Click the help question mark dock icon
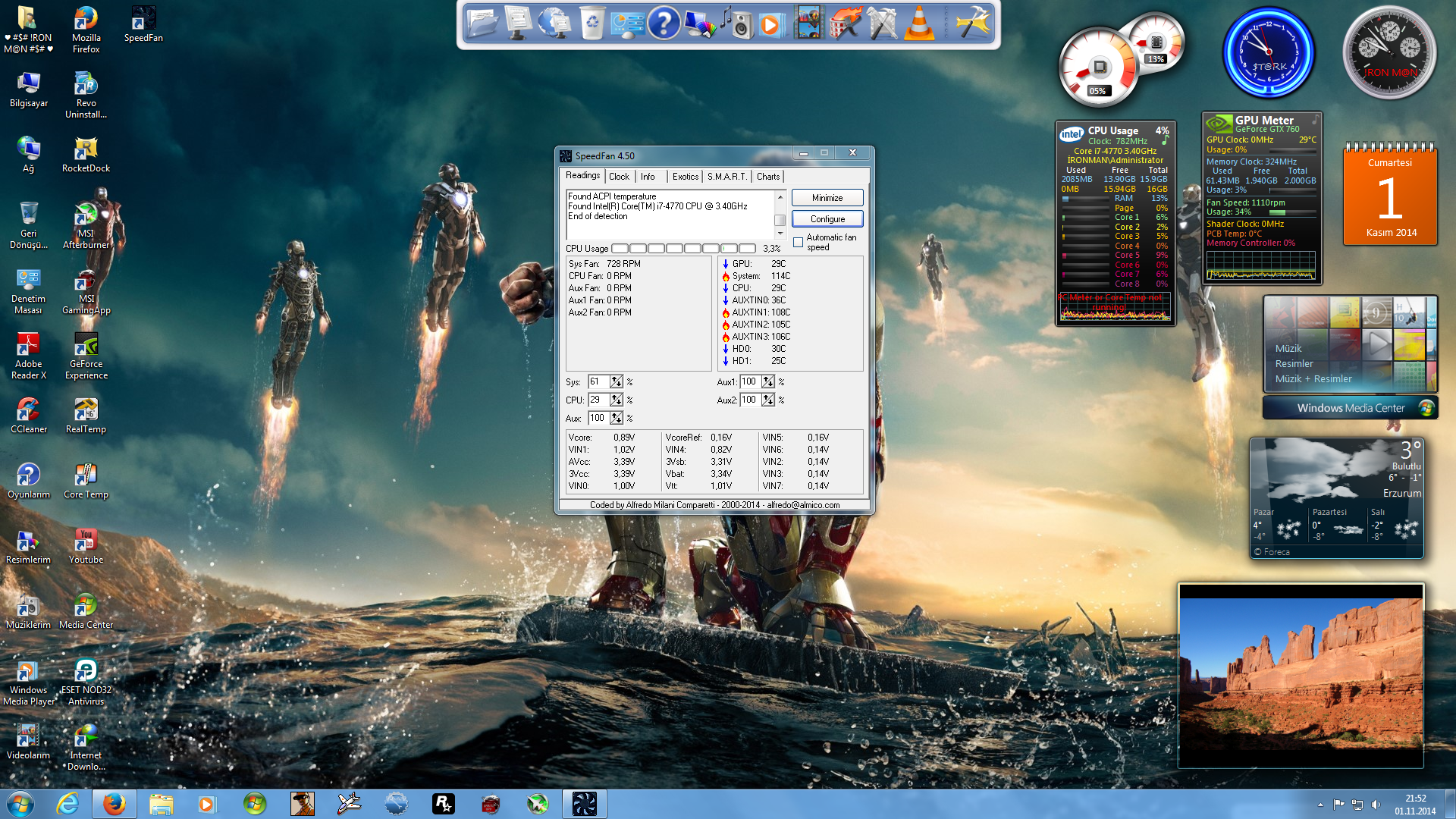Image resolution: width=1456 pixels, height=819 pixels. (664, 23)
